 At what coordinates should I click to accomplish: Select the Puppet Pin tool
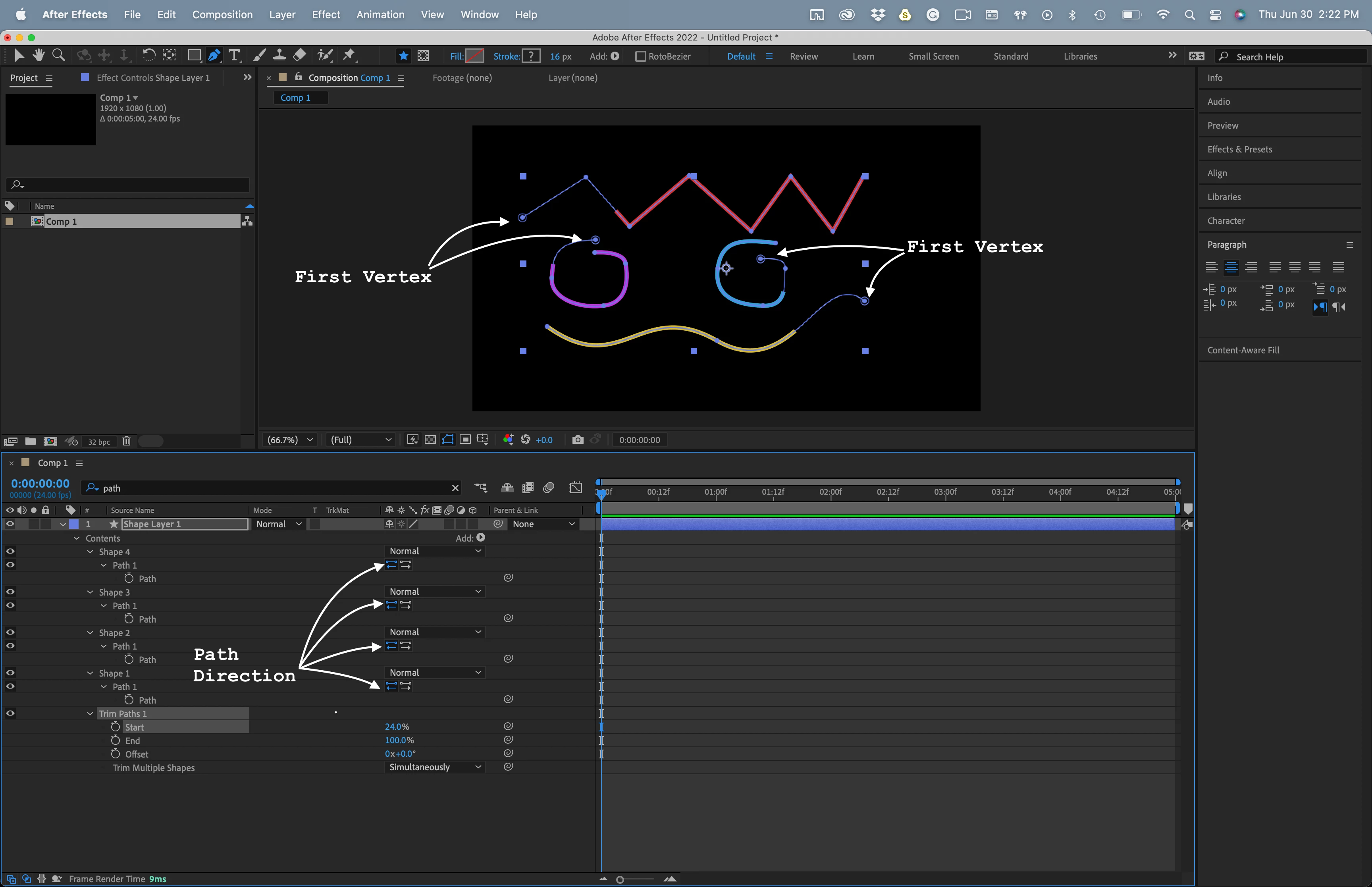pyautogui.click(x=349, y=55)
